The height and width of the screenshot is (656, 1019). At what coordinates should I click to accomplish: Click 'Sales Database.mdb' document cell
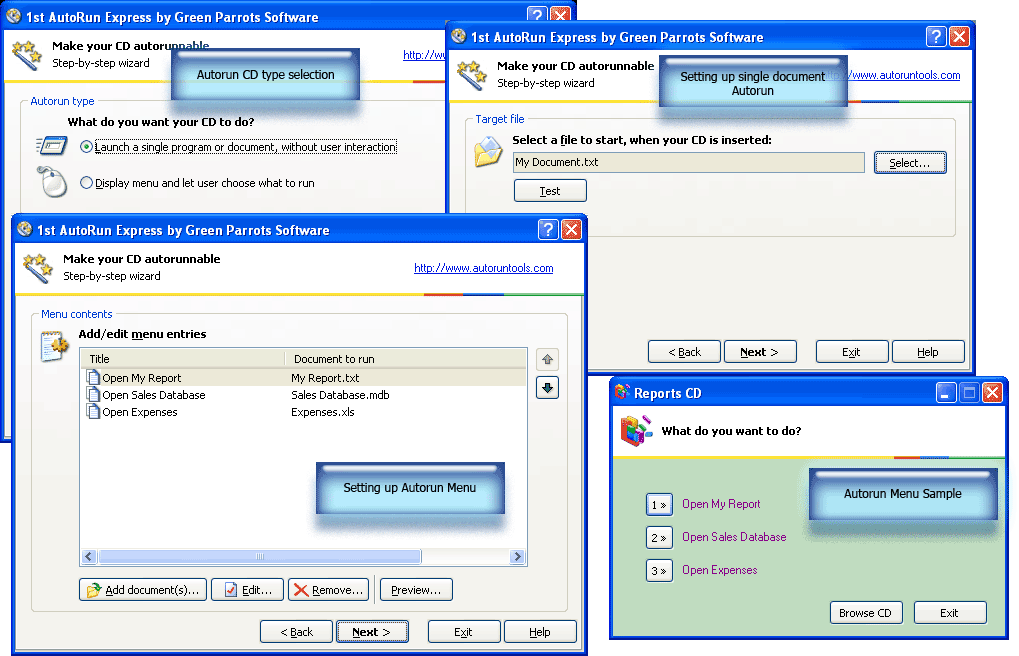coord(340,395)
